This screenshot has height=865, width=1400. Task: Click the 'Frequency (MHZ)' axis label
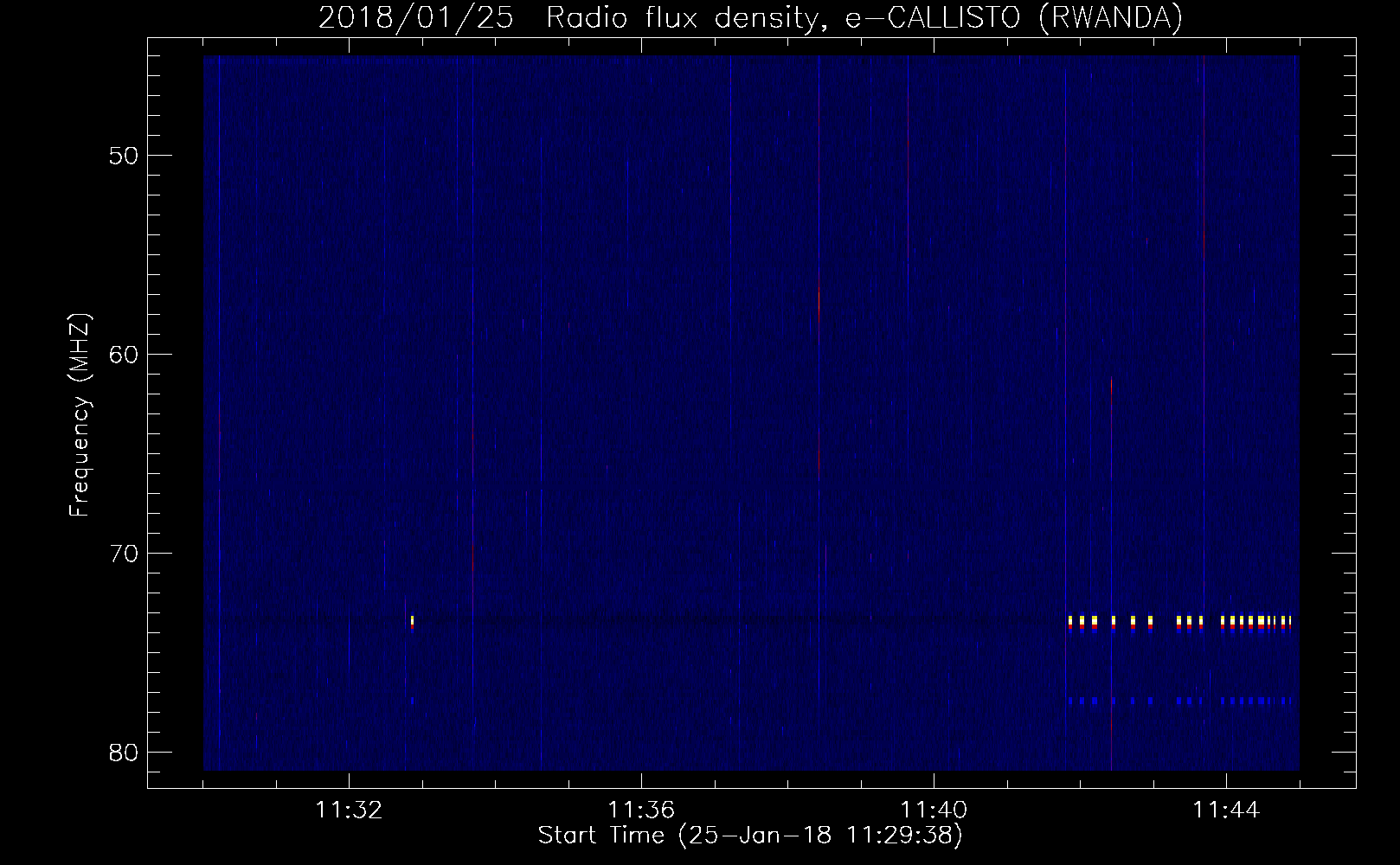coord(80,415)
